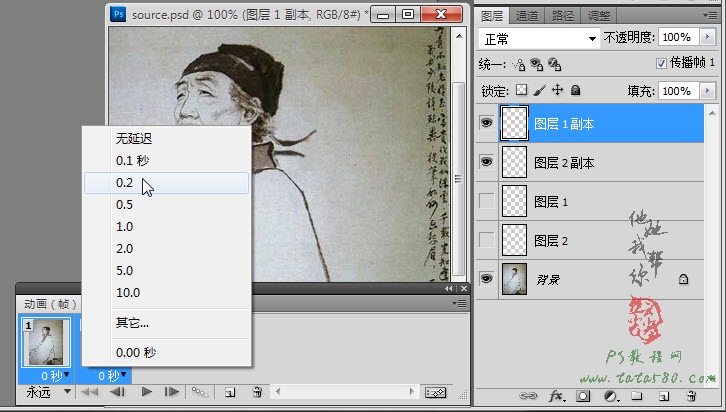Click 背景 layer thumbnail
Viewport: 726px width, 412px height.
514,279
